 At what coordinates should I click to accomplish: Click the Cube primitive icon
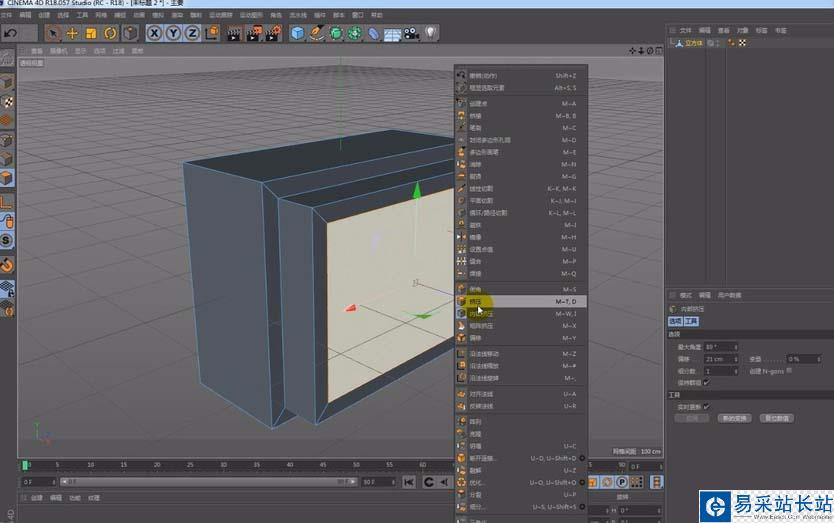pyautogui.click(x=298, y=33)
